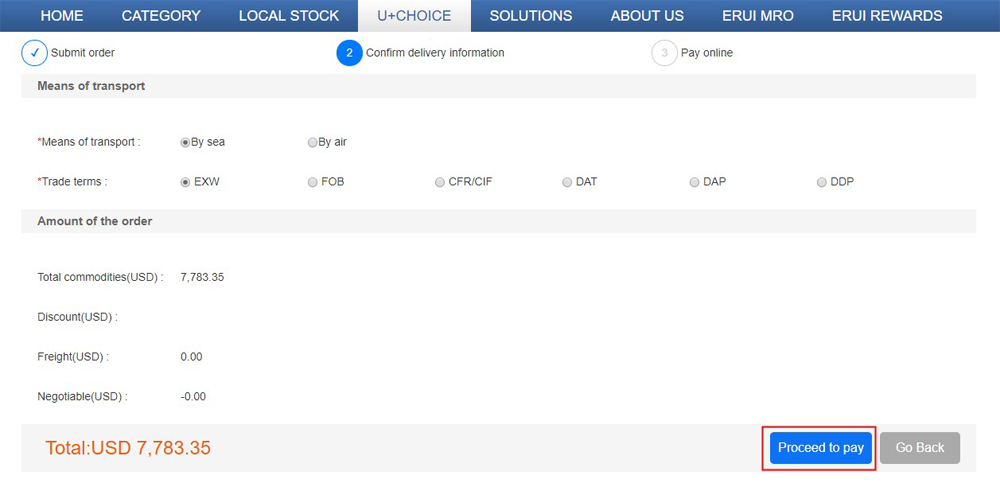
Task: Choose DAP trade terms
Action: coord(695,182)
